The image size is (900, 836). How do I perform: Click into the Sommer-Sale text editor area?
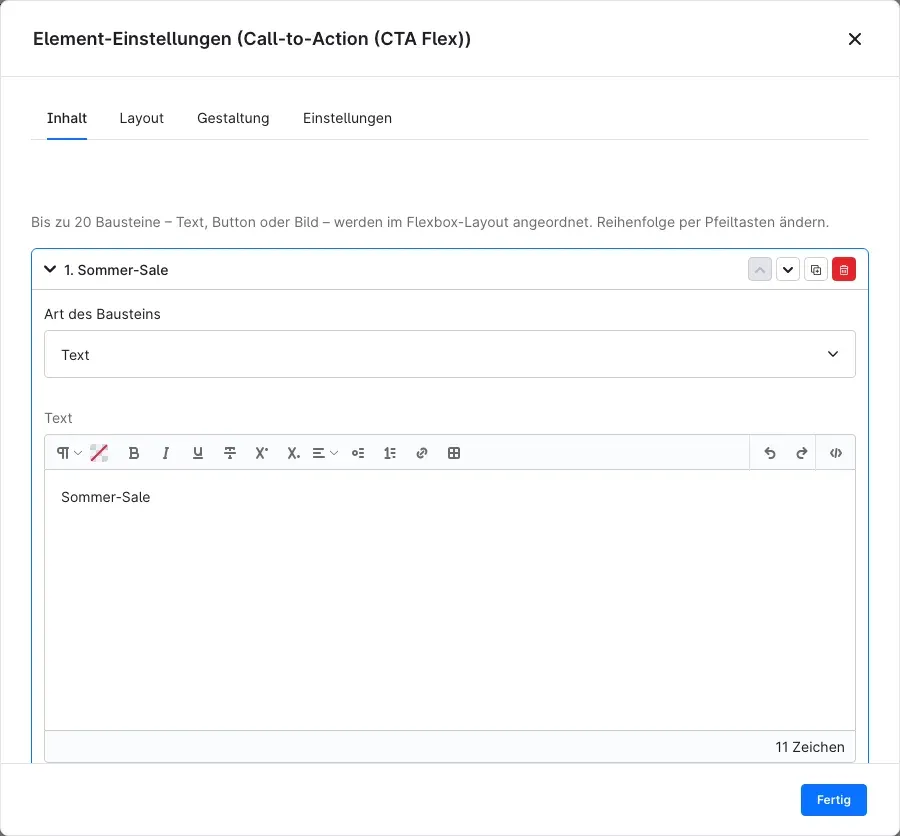pos(449,600)
